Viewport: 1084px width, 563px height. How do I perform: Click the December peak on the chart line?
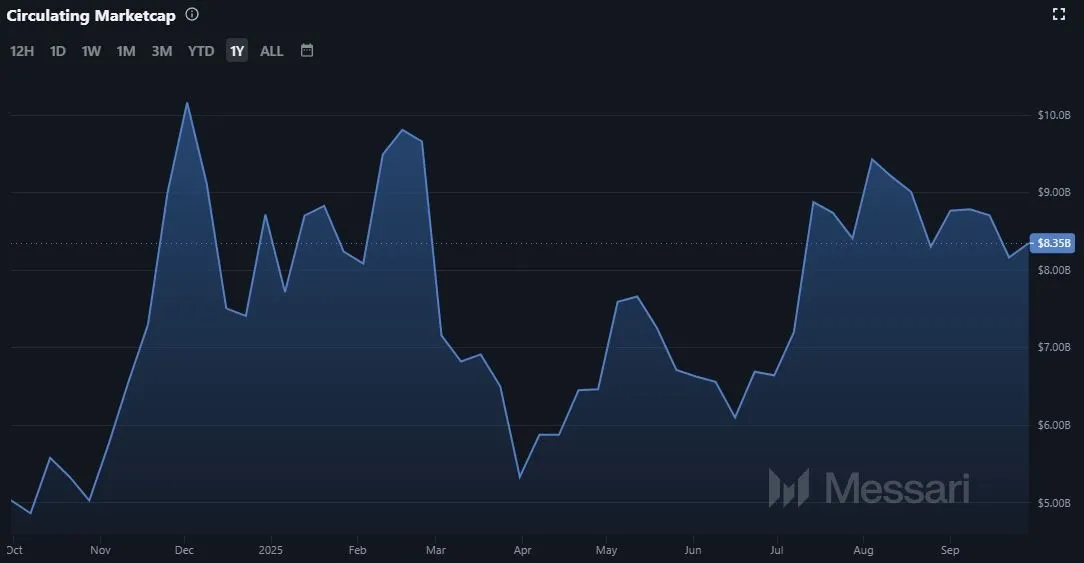[187, 103]
